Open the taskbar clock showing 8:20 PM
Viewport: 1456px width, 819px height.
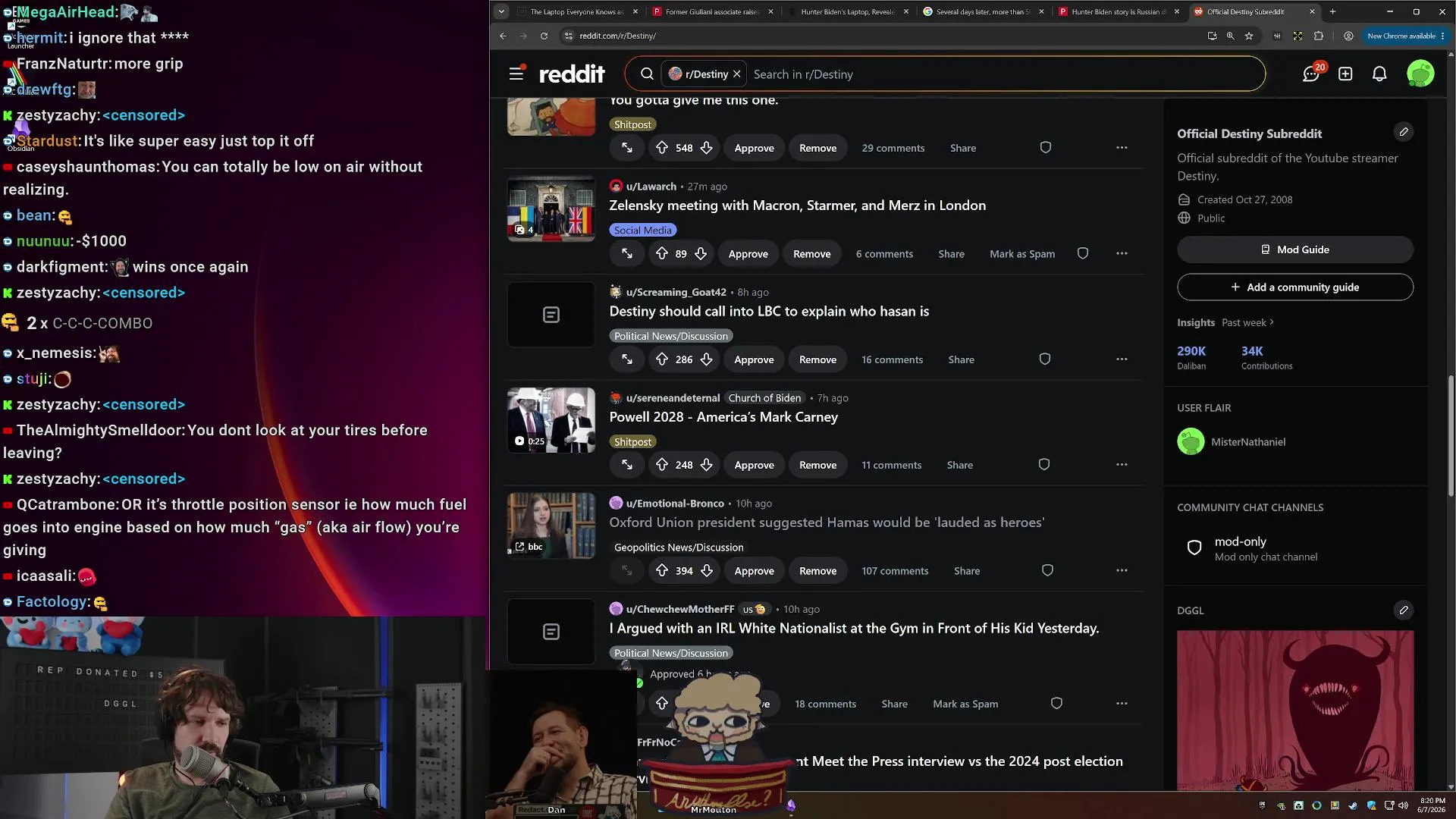1432,805
